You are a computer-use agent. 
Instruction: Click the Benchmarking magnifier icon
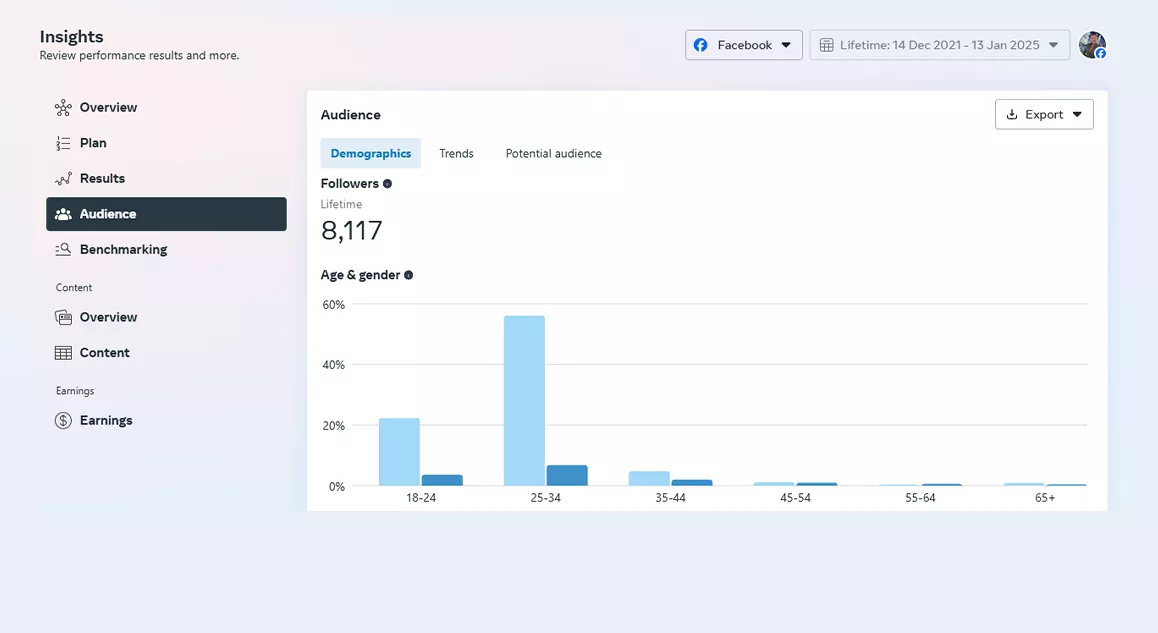click(x=64, y=250)
